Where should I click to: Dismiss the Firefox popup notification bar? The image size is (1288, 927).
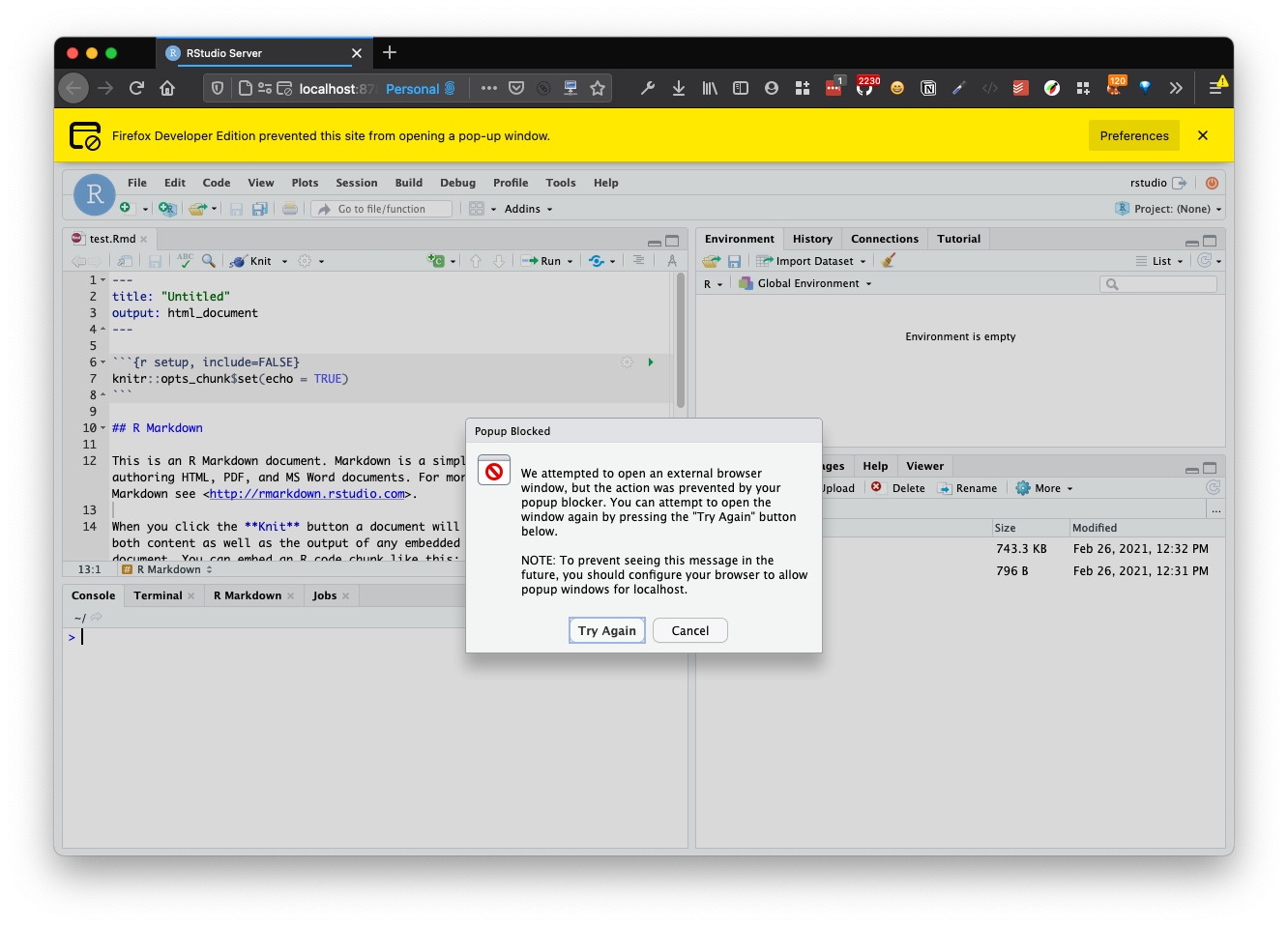[x=1203, y=135]
